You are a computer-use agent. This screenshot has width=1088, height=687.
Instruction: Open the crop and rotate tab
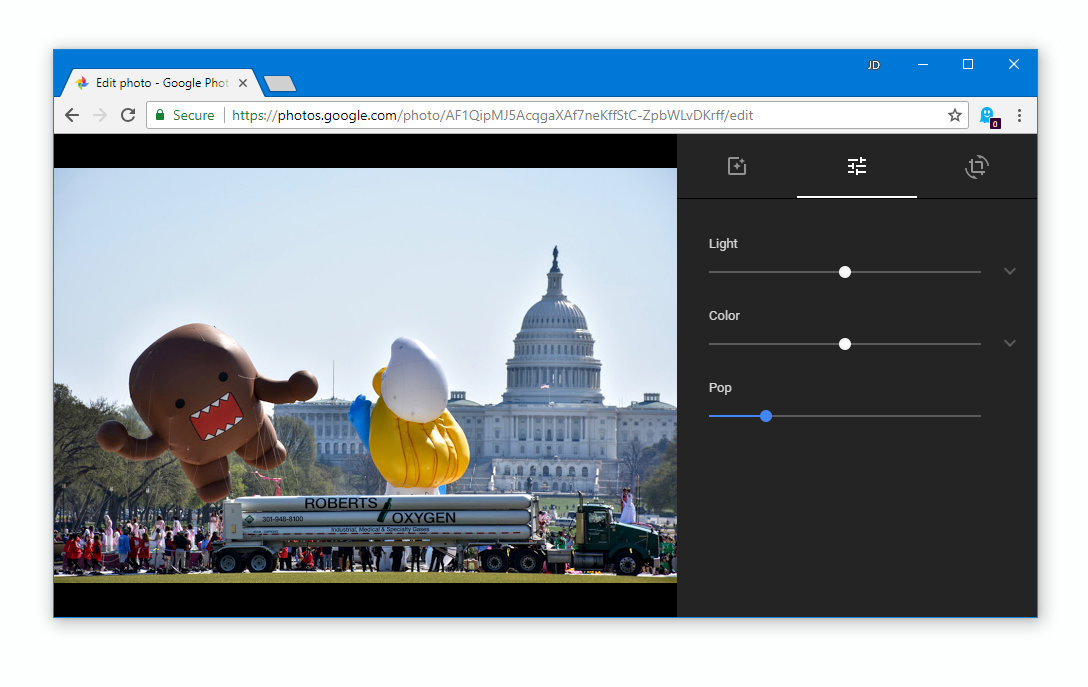[976, 167]
